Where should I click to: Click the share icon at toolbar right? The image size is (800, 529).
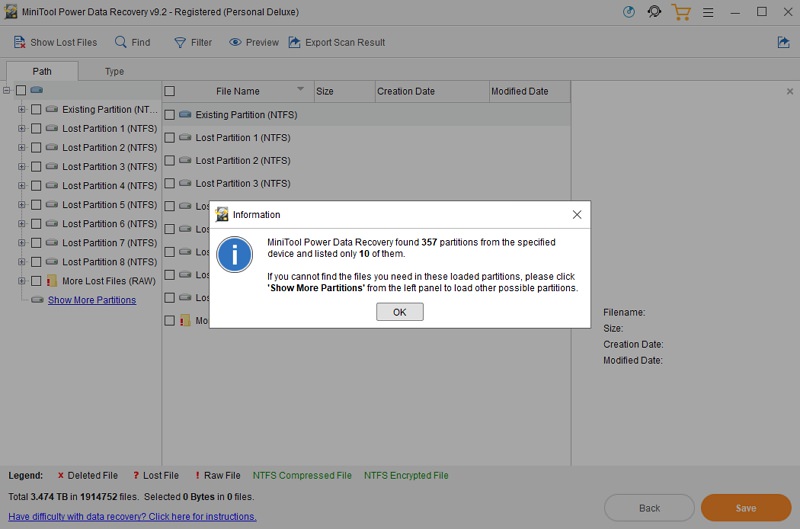pos(783,42)
